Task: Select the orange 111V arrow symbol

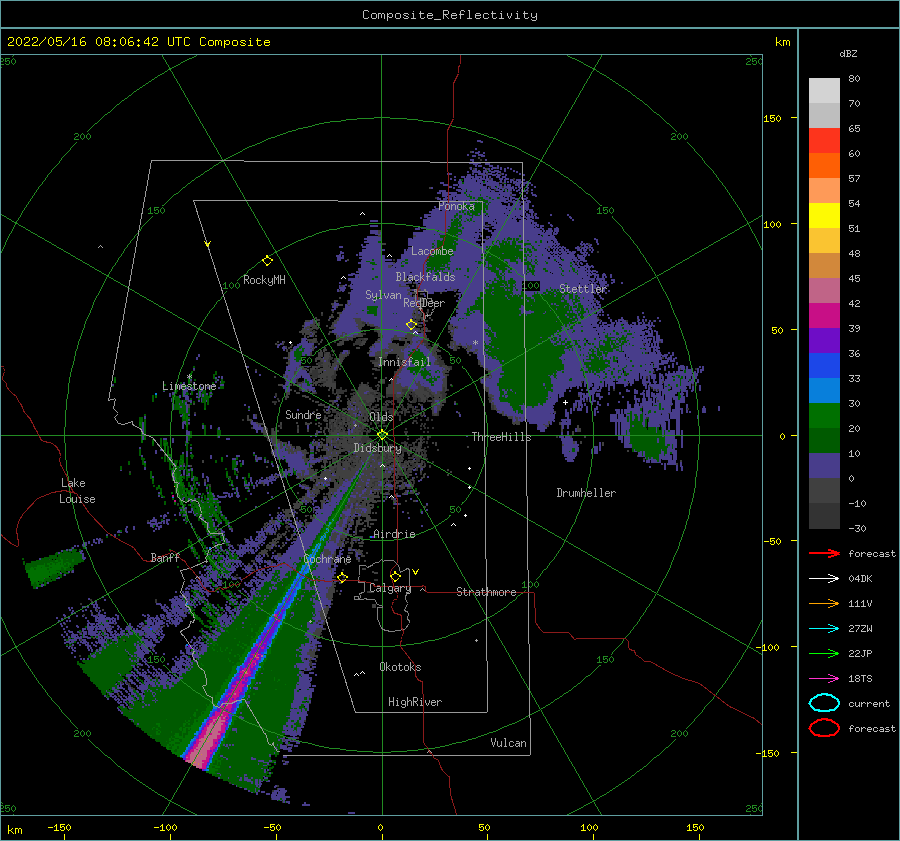Action: point(824,603)
